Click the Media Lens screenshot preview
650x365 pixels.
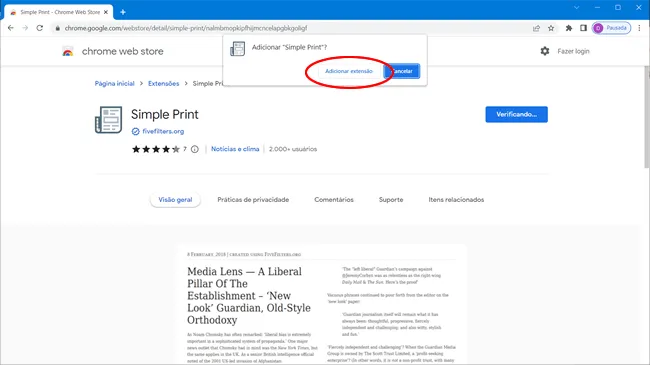coord(322,305)
